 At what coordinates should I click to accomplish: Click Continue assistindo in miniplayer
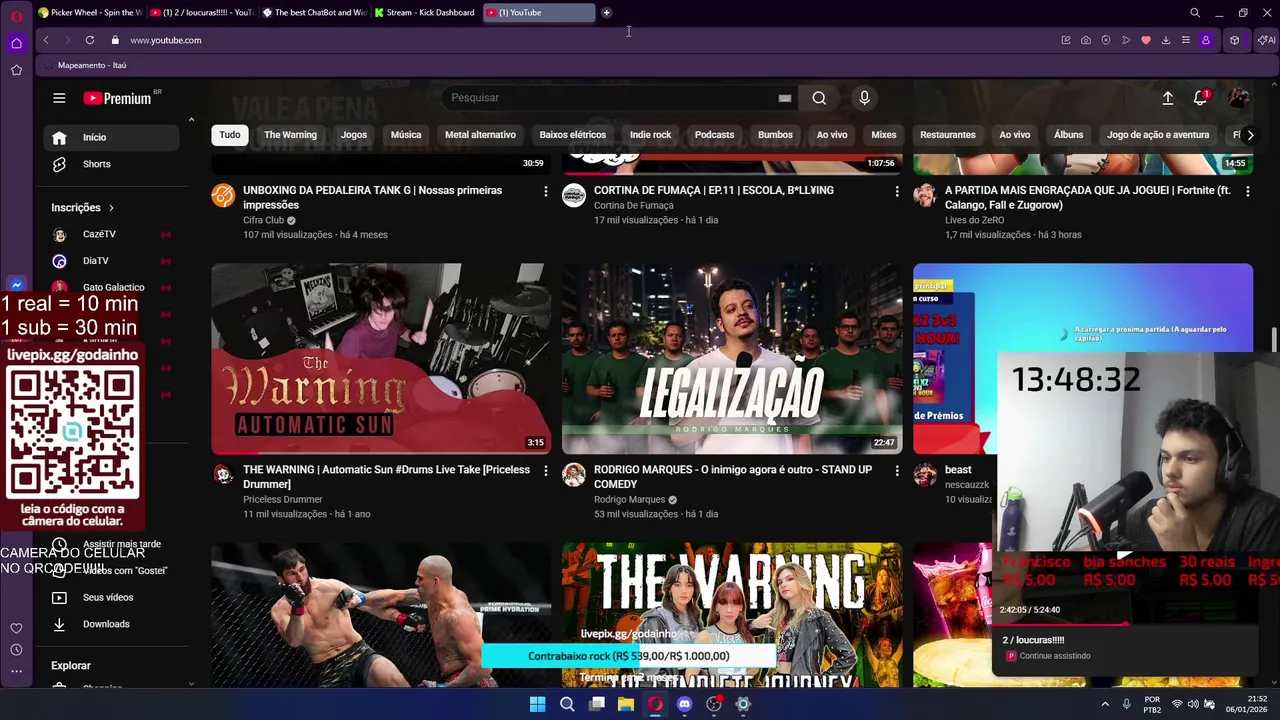(1055, 656)
